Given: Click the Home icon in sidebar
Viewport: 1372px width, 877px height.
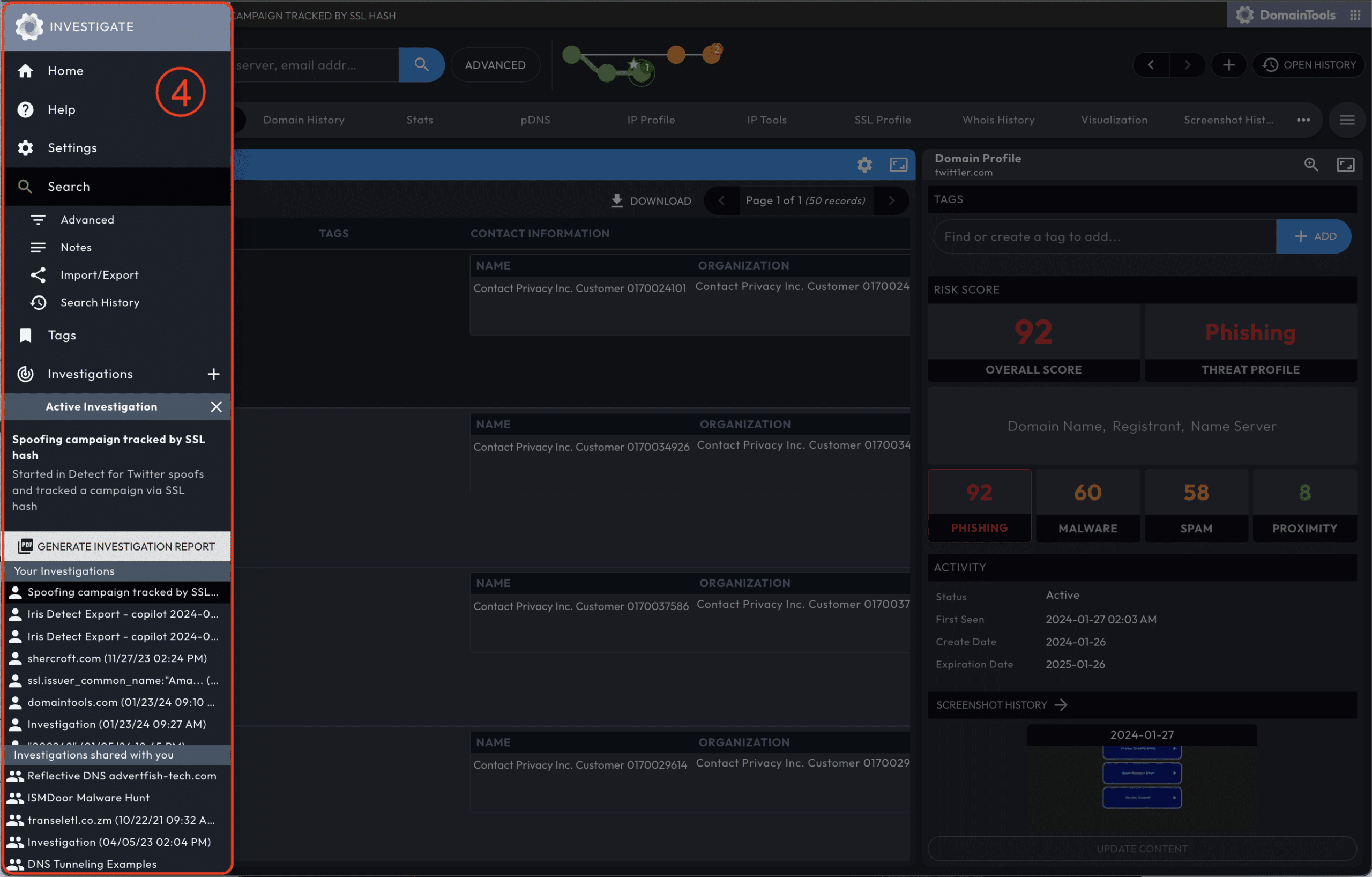Looking at the screenshot, I should (x=25, y=71).
